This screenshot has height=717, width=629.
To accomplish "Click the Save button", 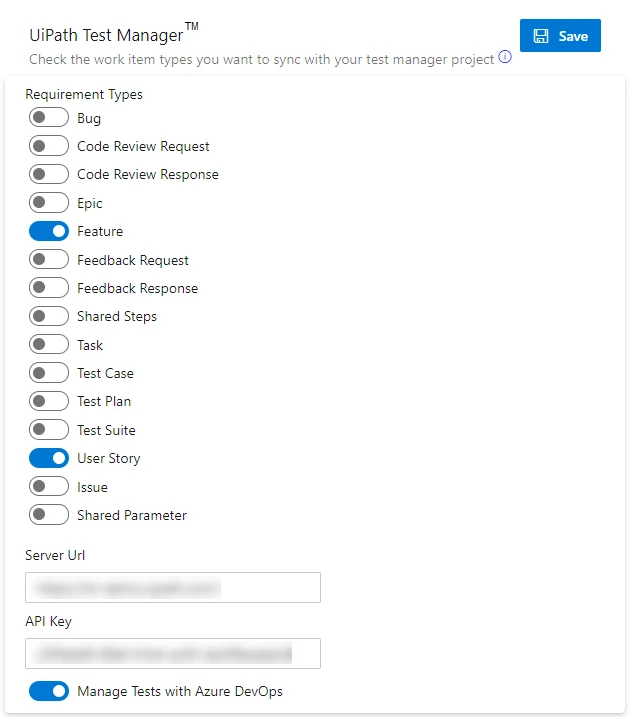I will point(560,36).
